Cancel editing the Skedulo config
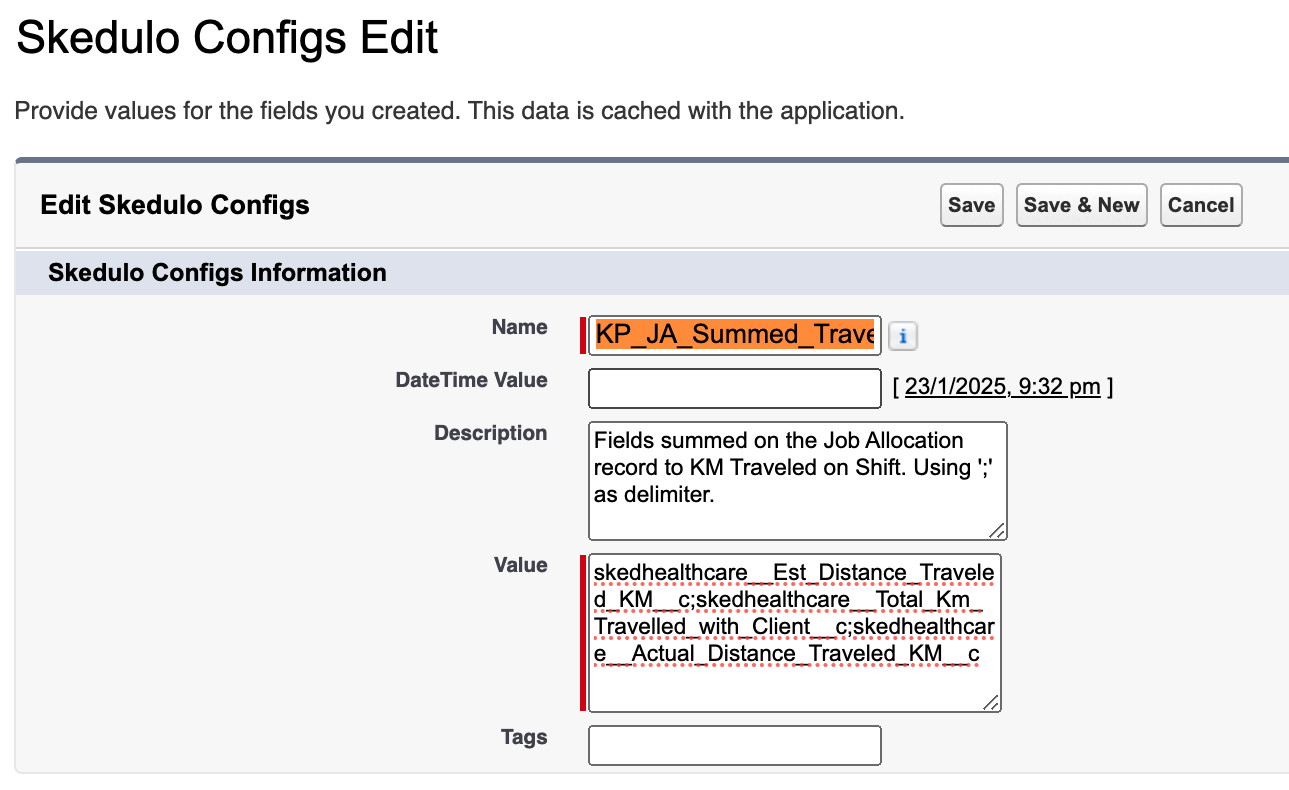The image size is (1289, 790). pos(1201,205)
